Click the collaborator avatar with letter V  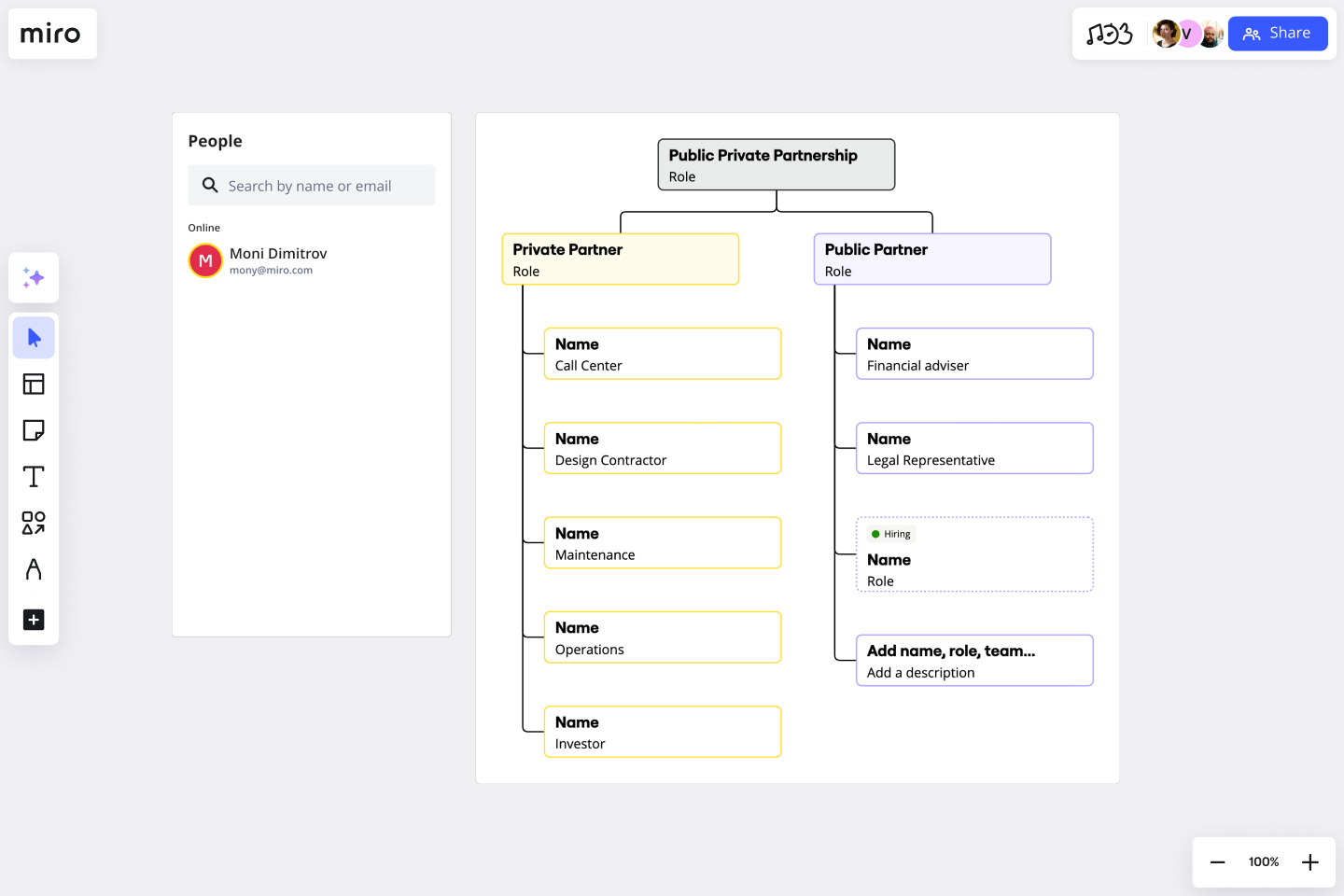(1187, 34)
